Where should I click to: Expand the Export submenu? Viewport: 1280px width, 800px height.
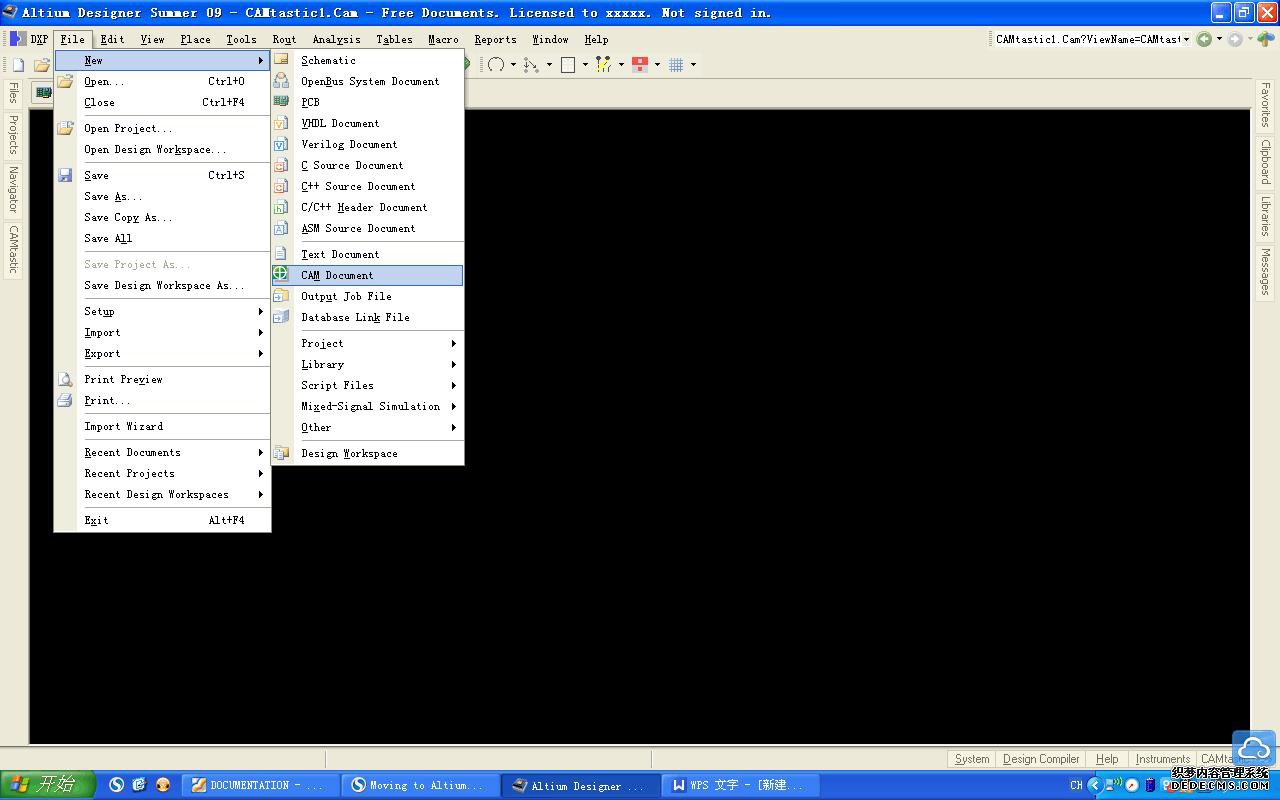click(162, 353)
